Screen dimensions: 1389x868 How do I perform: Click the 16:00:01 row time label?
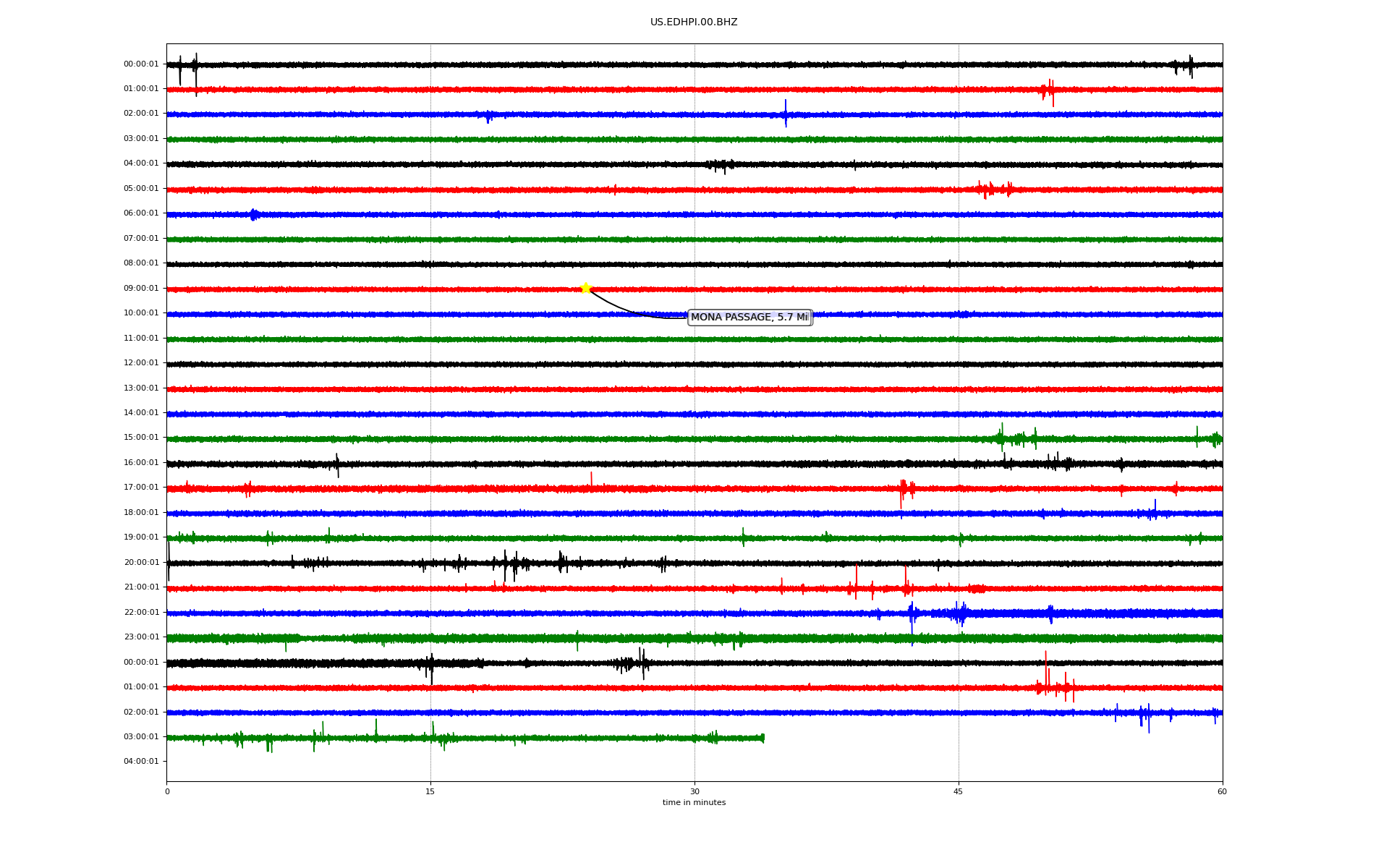pyautogui.click(x=141, y=463)
